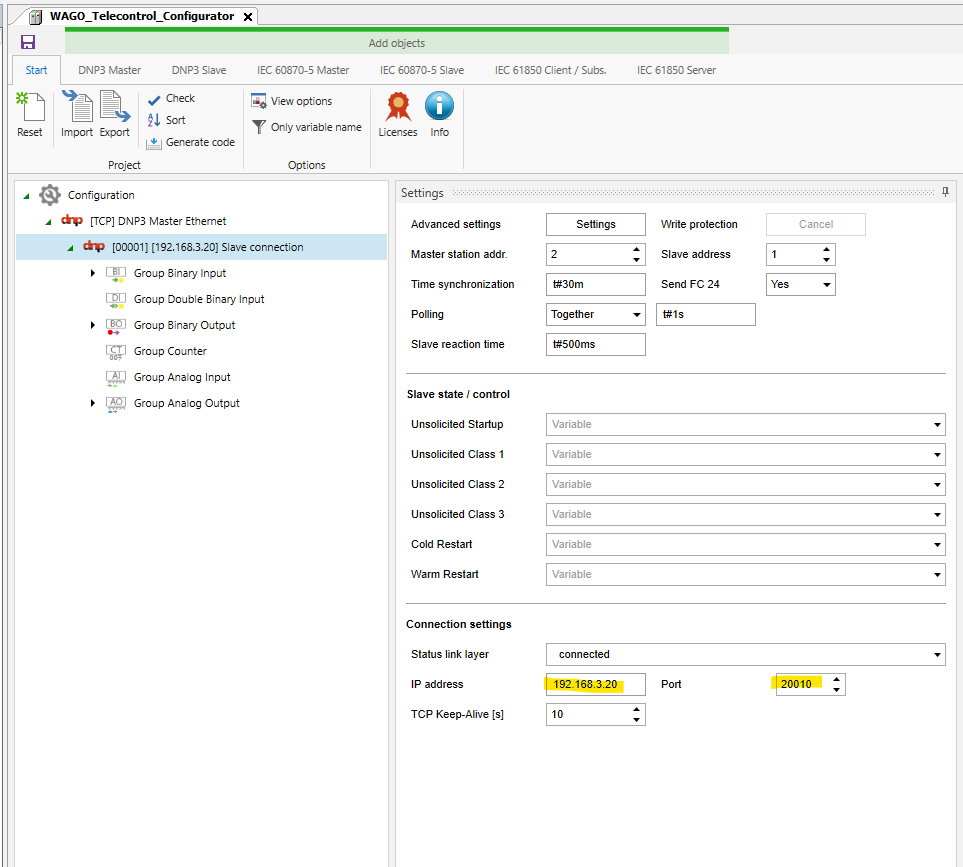The width and height of the screenshot is (963, 867).
Task: Switch to the IEC 61850 Server tab
Action: click(x=676, y=70)
